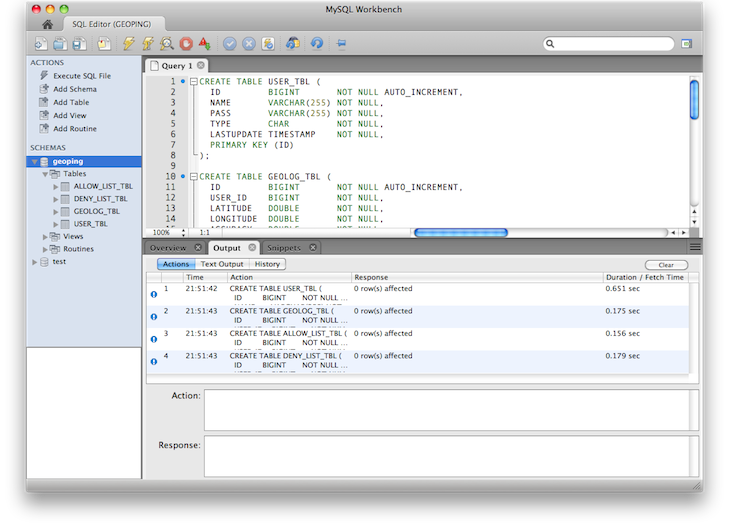Screen dimensions: 729x528
Task: Select the Actions output view toggle
Action: [x=176, y=264]
